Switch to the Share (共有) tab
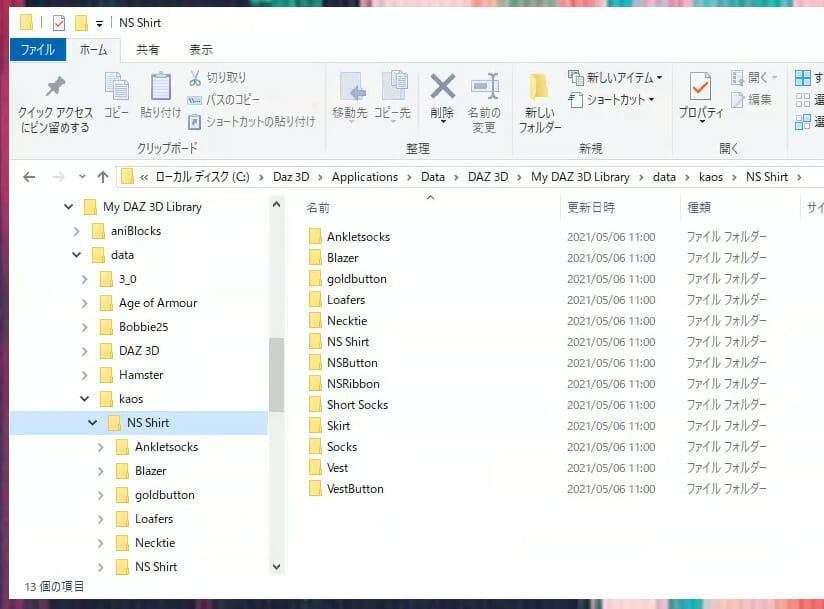824x609 pixels. tap(148, 50)
